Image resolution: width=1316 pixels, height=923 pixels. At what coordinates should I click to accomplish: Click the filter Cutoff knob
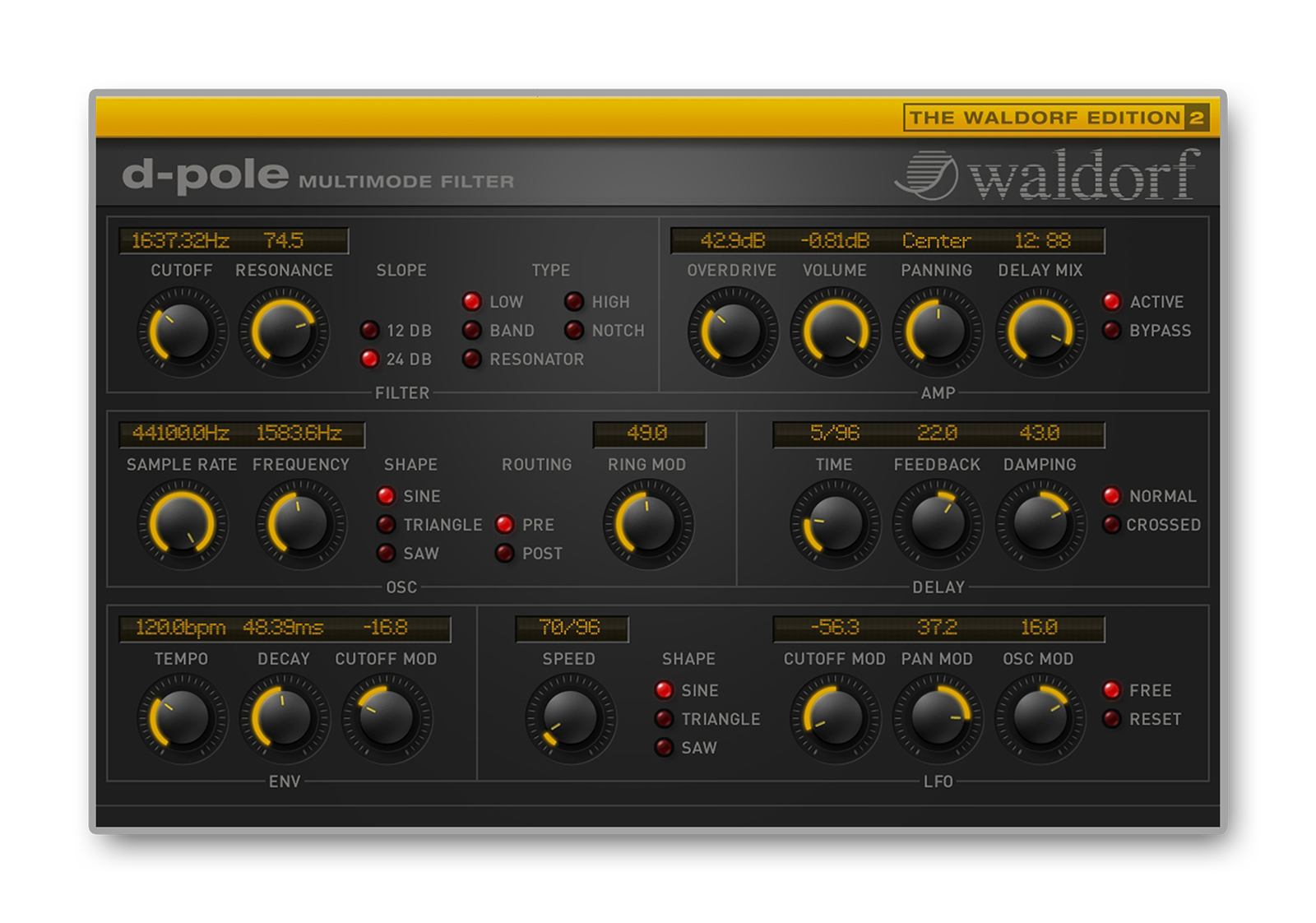click(x=181, y=332)
